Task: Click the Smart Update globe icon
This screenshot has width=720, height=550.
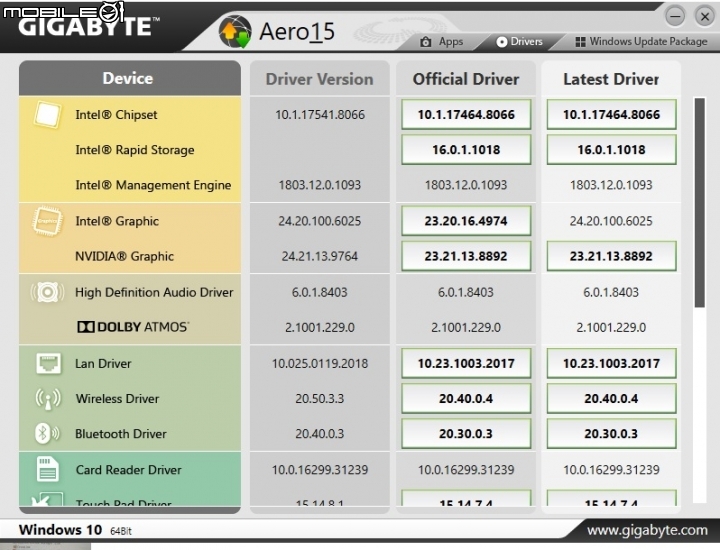Action: tap(235, 31)
